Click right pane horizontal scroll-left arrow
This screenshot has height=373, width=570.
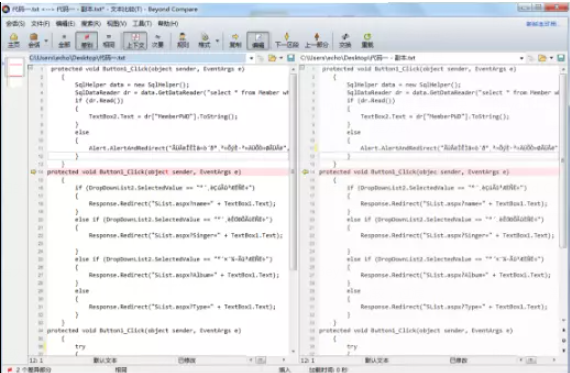click(x=521, y=360)
